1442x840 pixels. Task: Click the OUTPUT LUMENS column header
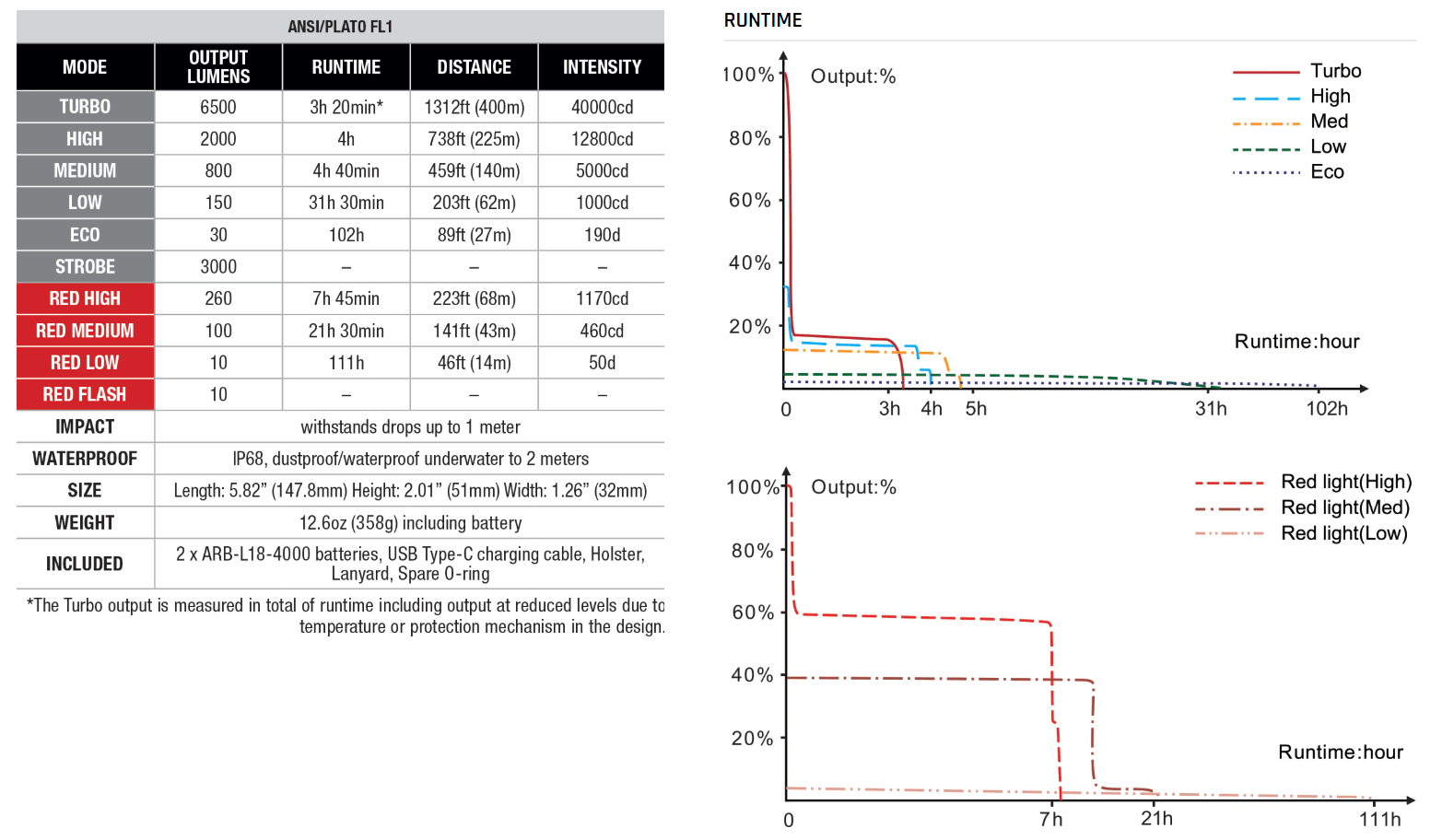[x=218, y=67]
